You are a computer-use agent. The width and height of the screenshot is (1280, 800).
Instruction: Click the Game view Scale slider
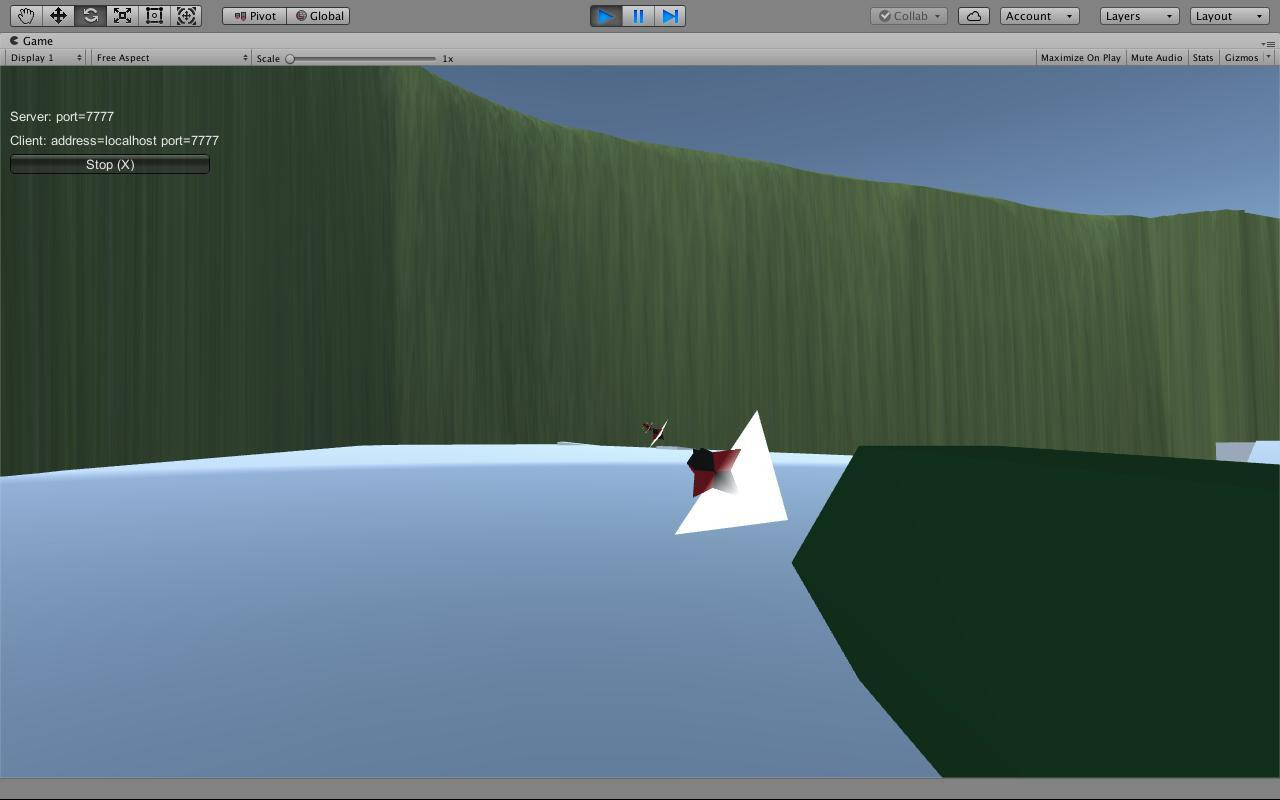point(362,58)
